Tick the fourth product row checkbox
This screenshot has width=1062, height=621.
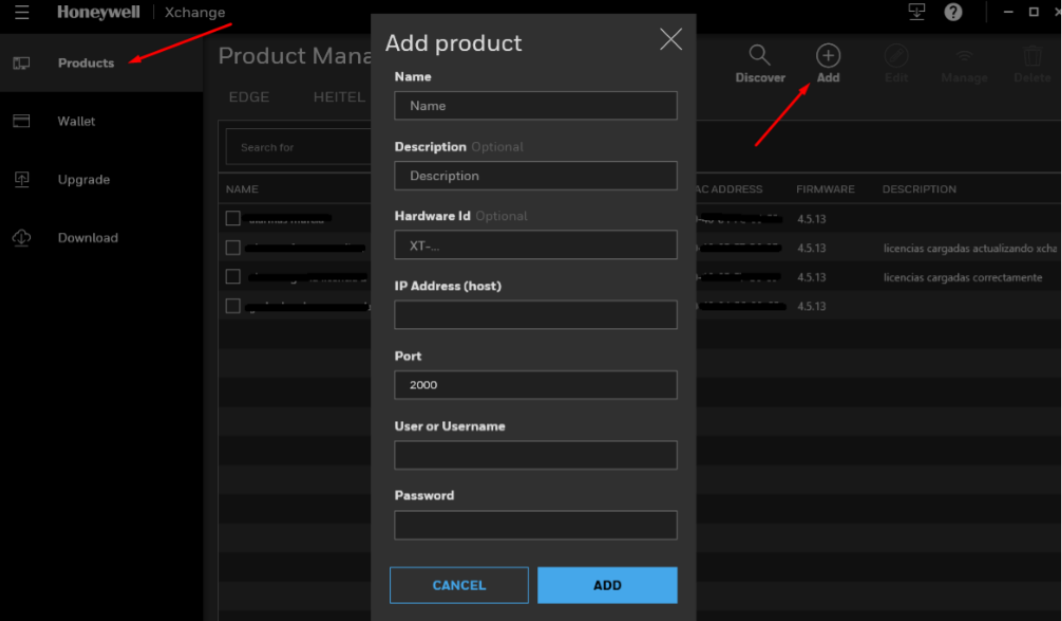tap(233, 306)
